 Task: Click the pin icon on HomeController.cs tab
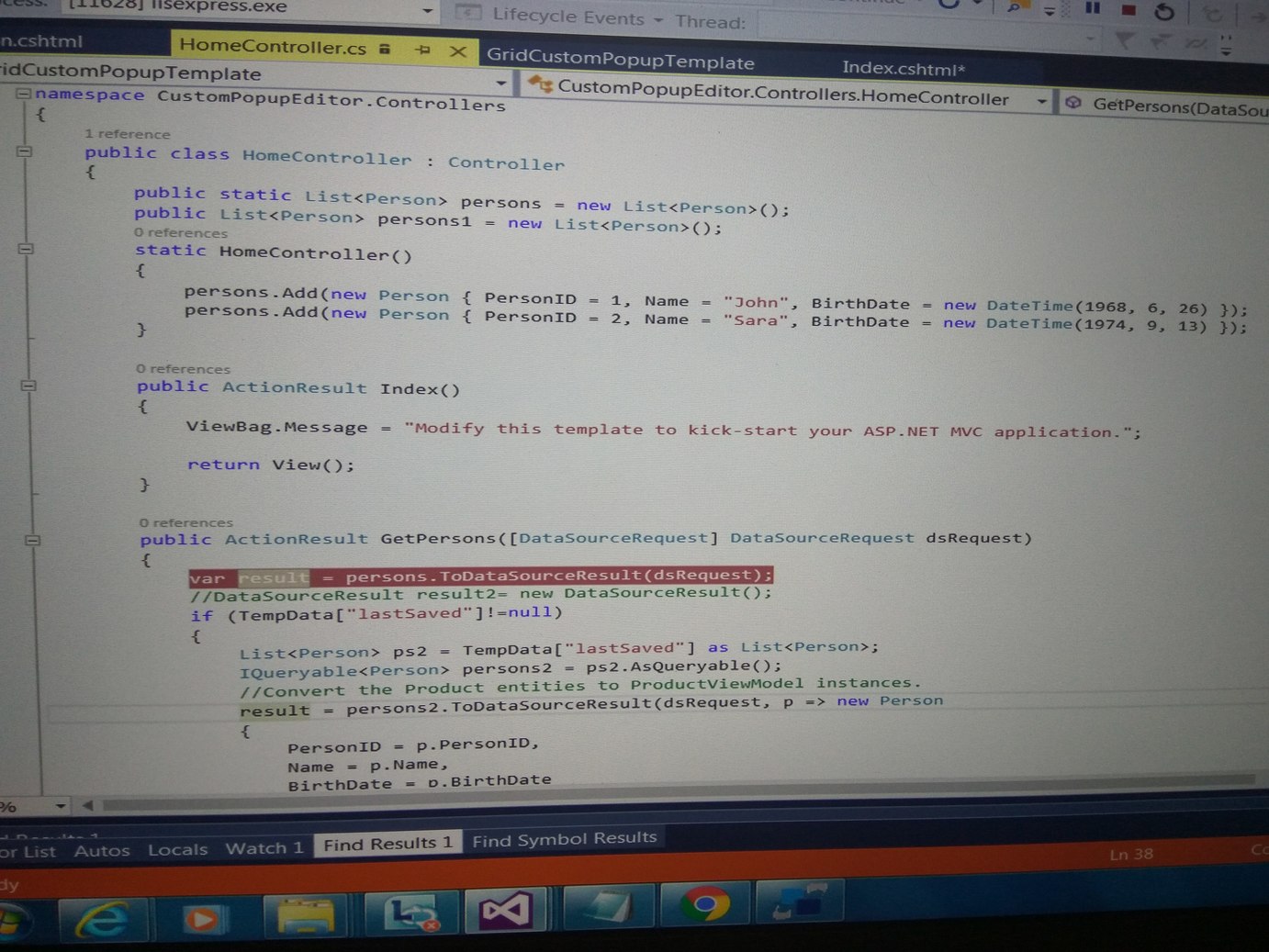coord(422,50)
